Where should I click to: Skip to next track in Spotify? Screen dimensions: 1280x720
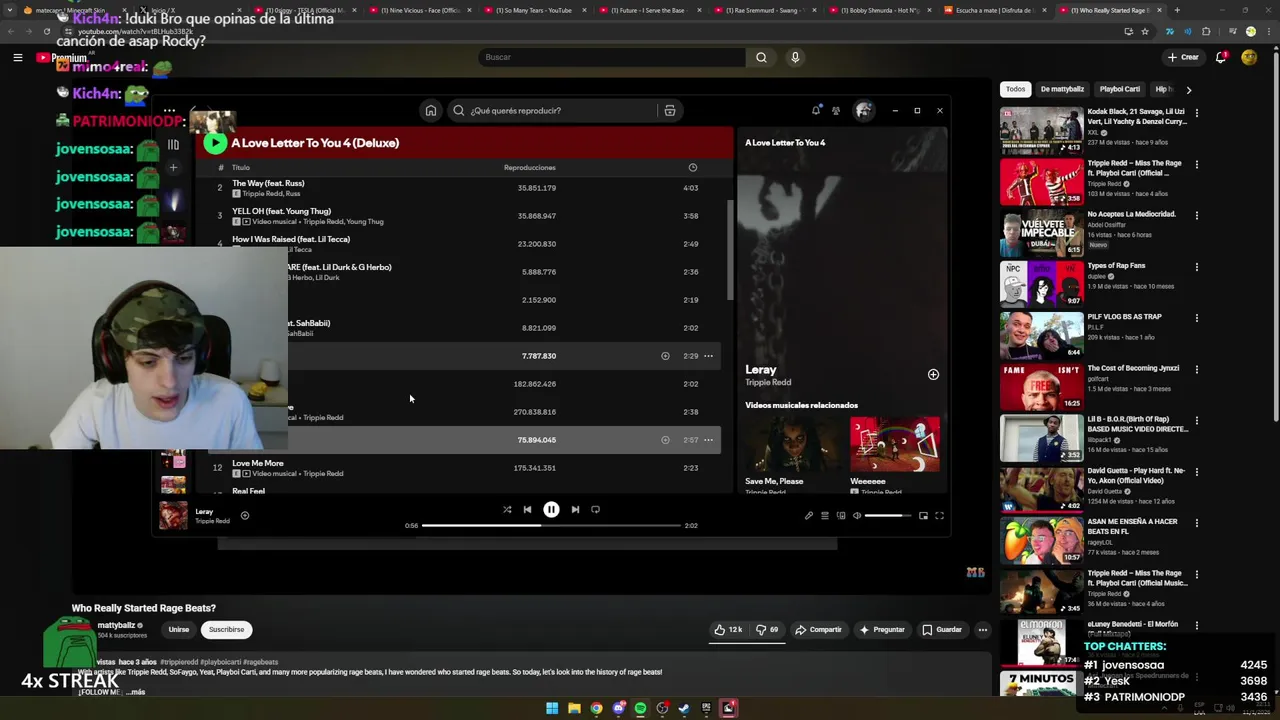pyautogui.click(x=575, y=509)
